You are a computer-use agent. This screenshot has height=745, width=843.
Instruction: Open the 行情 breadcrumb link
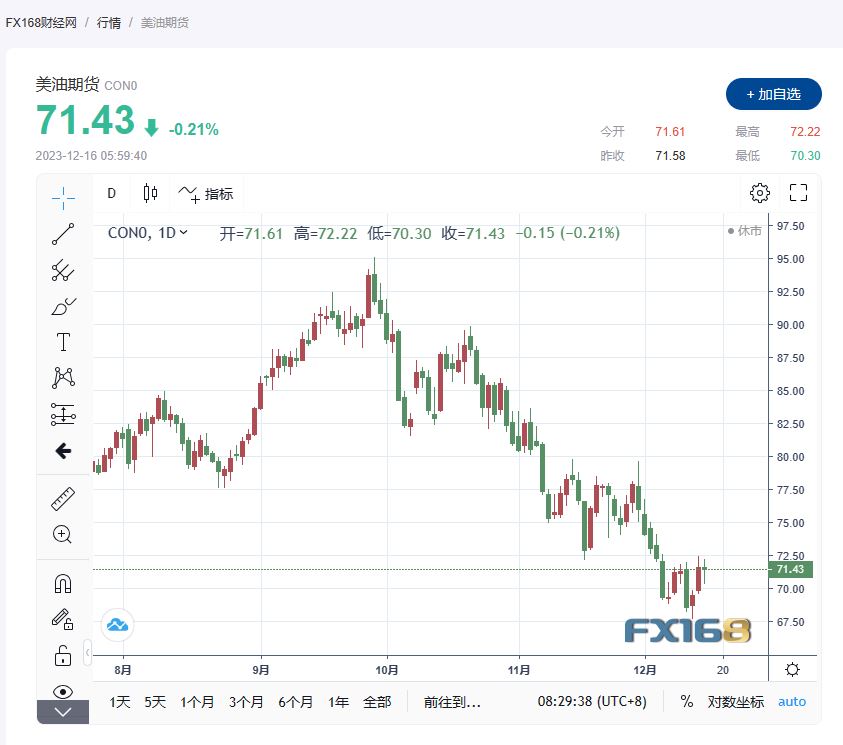[x=109, y=22]
